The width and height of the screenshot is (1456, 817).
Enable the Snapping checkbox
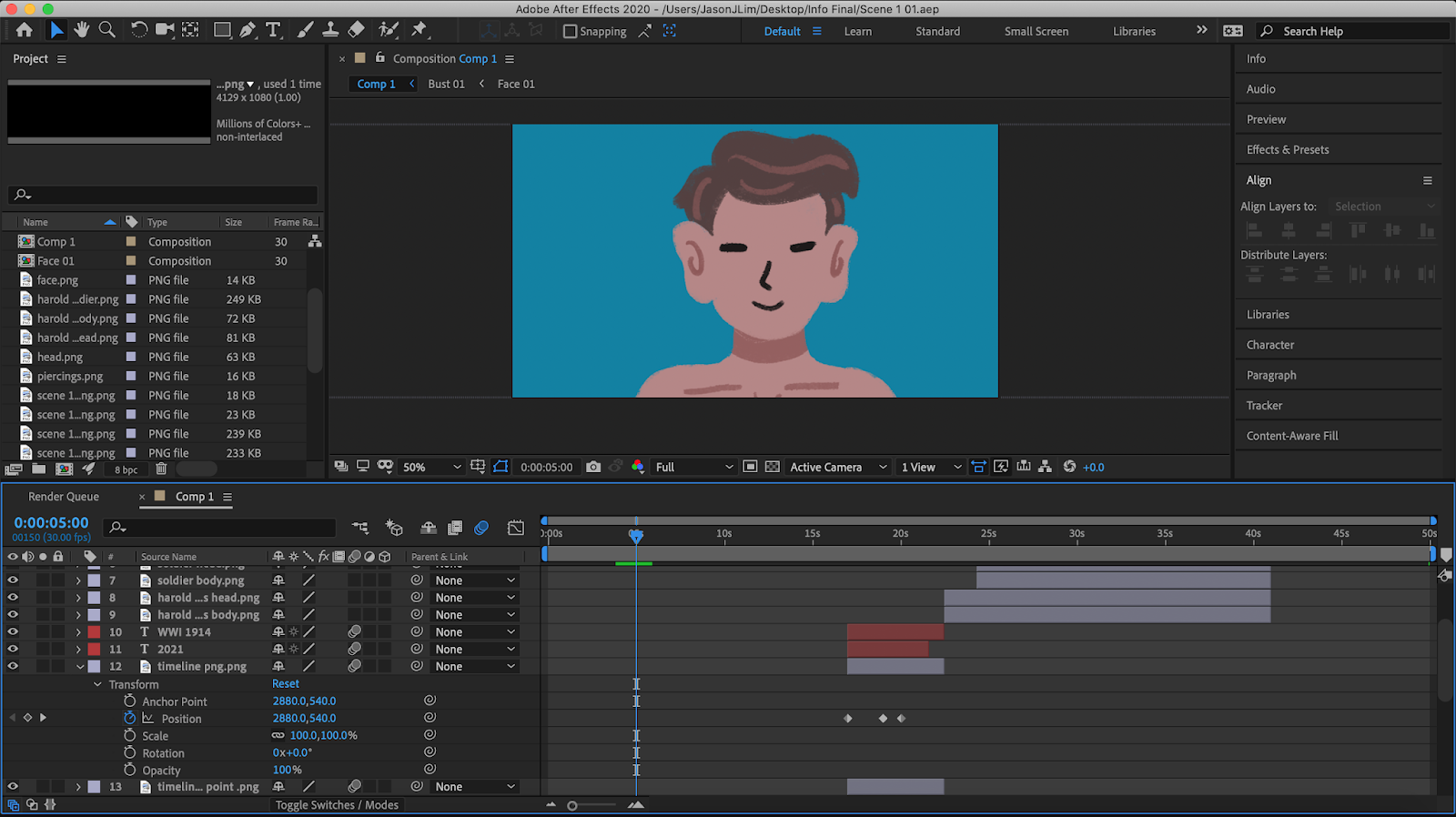[x=571, y=31]
